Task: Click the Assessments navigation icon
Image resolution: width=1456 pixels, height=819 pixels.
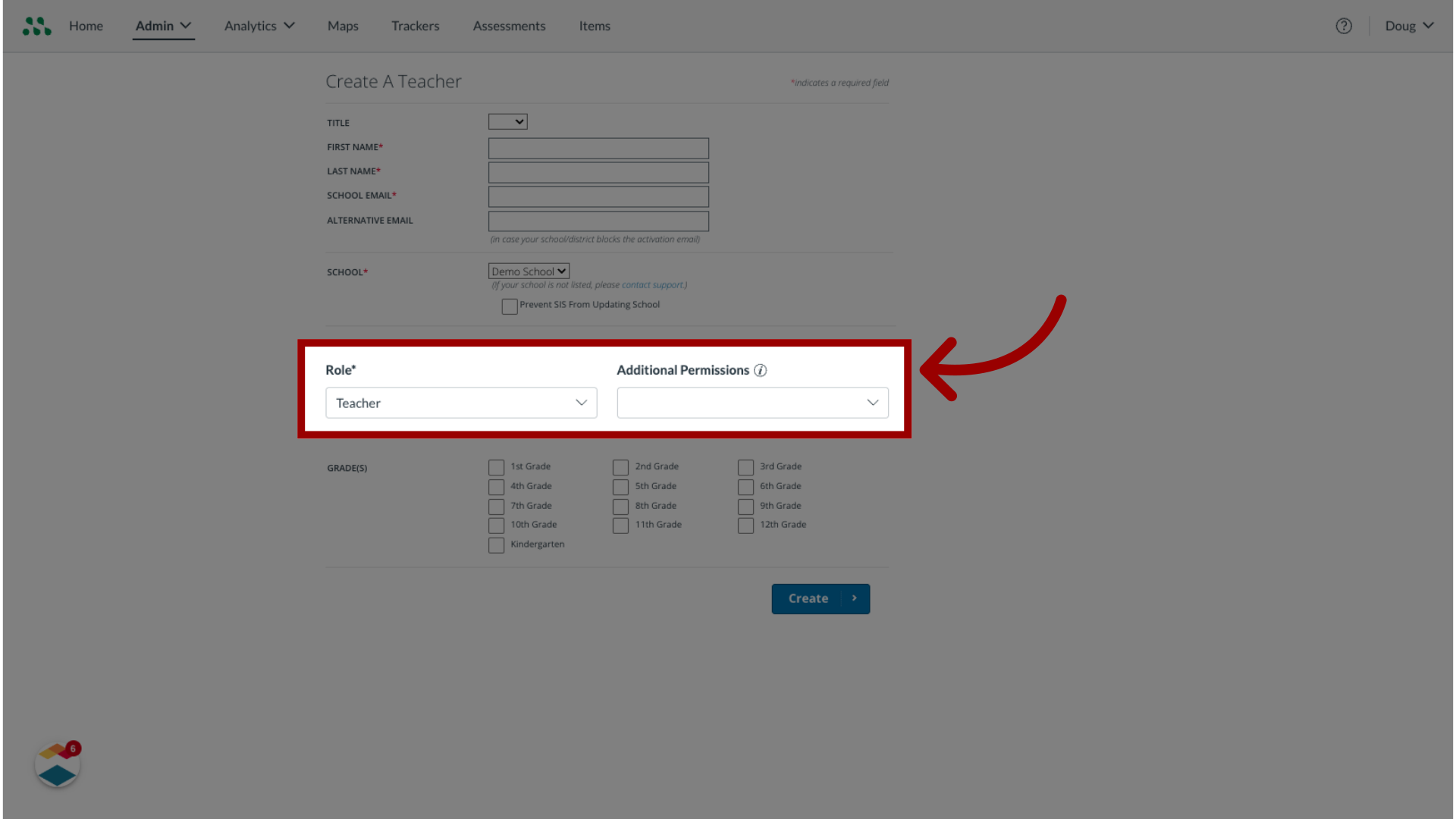Action: click(509, 25)
